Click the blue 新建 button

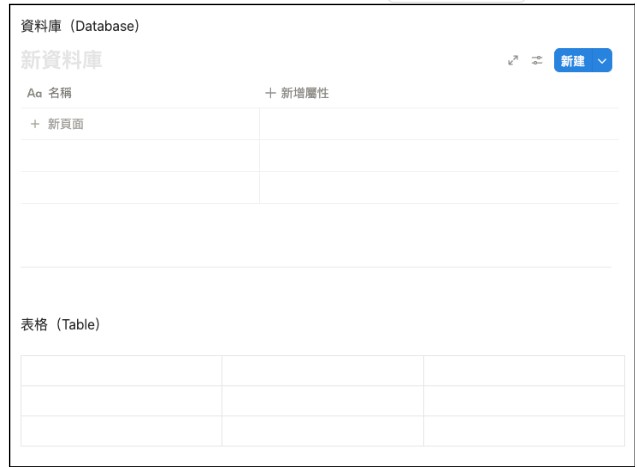(573, 61)
